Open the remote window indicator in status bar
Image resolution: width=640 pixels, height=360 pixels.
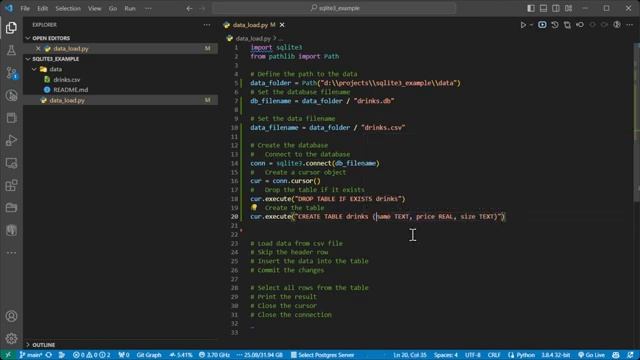[x=7, y=355]
